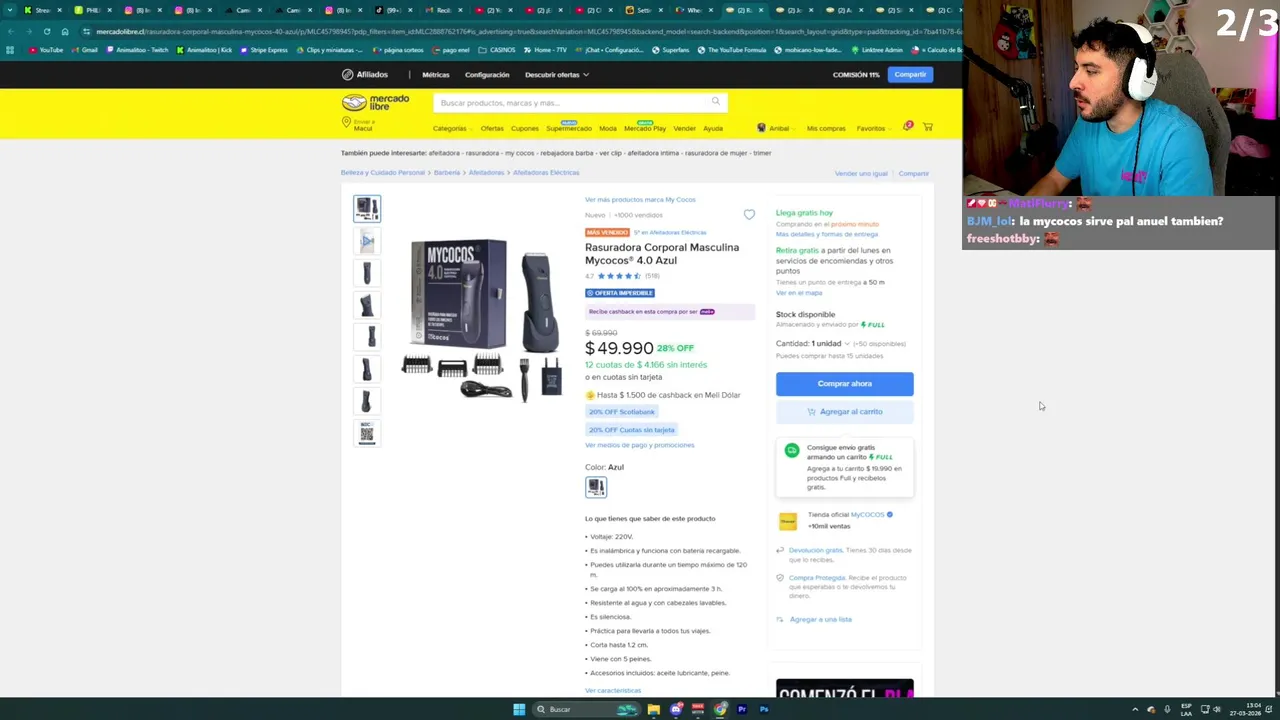The height and width of the screenshot is (720, 1280).
Task: Expand the Descubrir ofertas dropdown
Action: click(557, 74)
